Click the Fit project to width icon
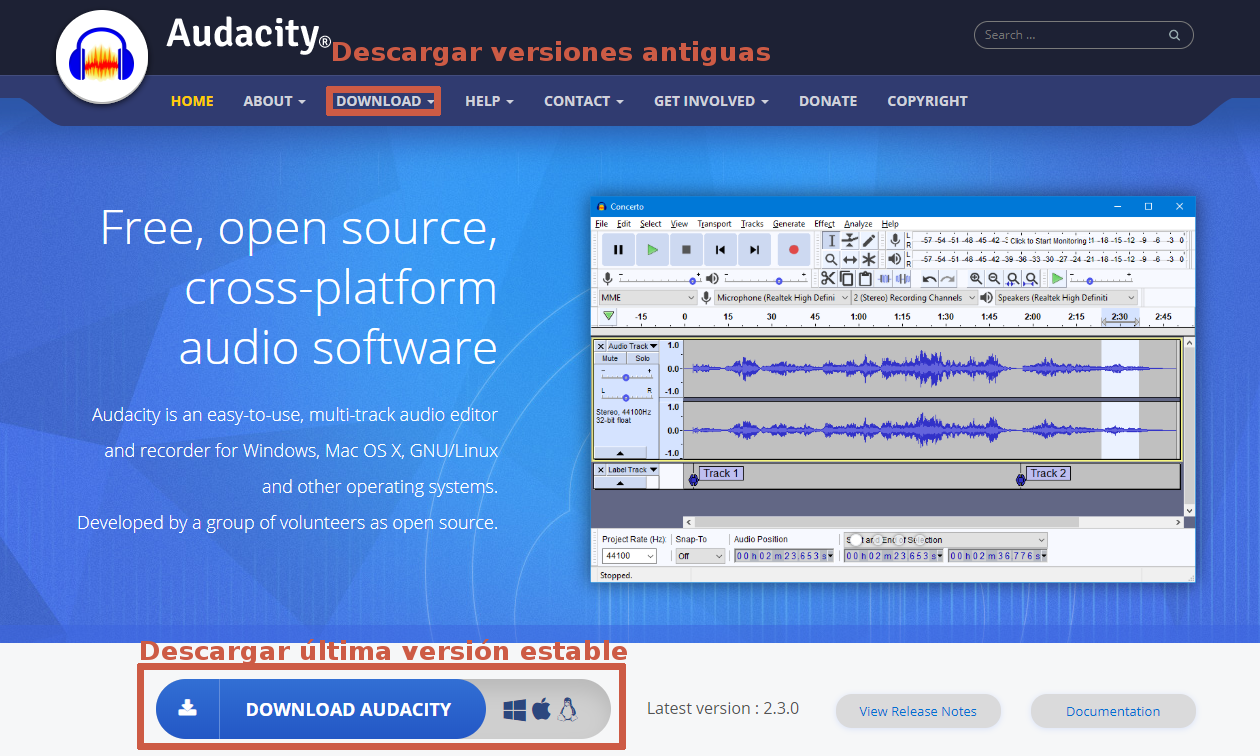Image resolution: width=1260 pixels, height=756 pixels. coord(1031,278)
